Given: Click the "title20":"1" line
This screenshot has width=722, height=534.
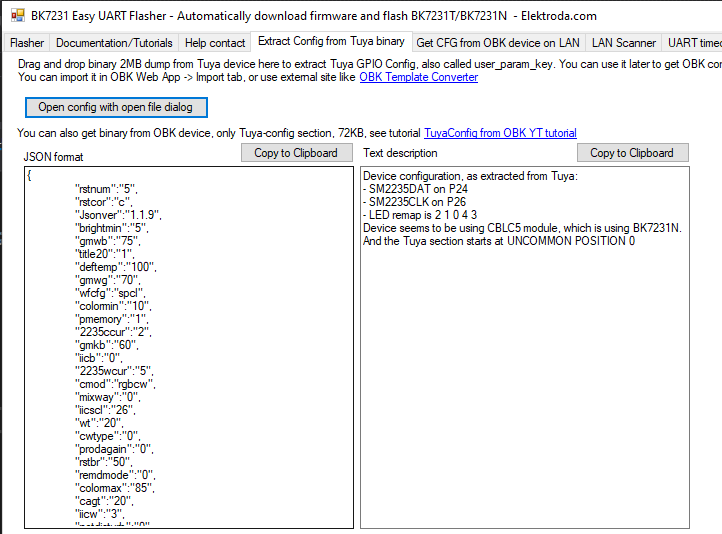Looking at the screenshot, I should 105,254.
